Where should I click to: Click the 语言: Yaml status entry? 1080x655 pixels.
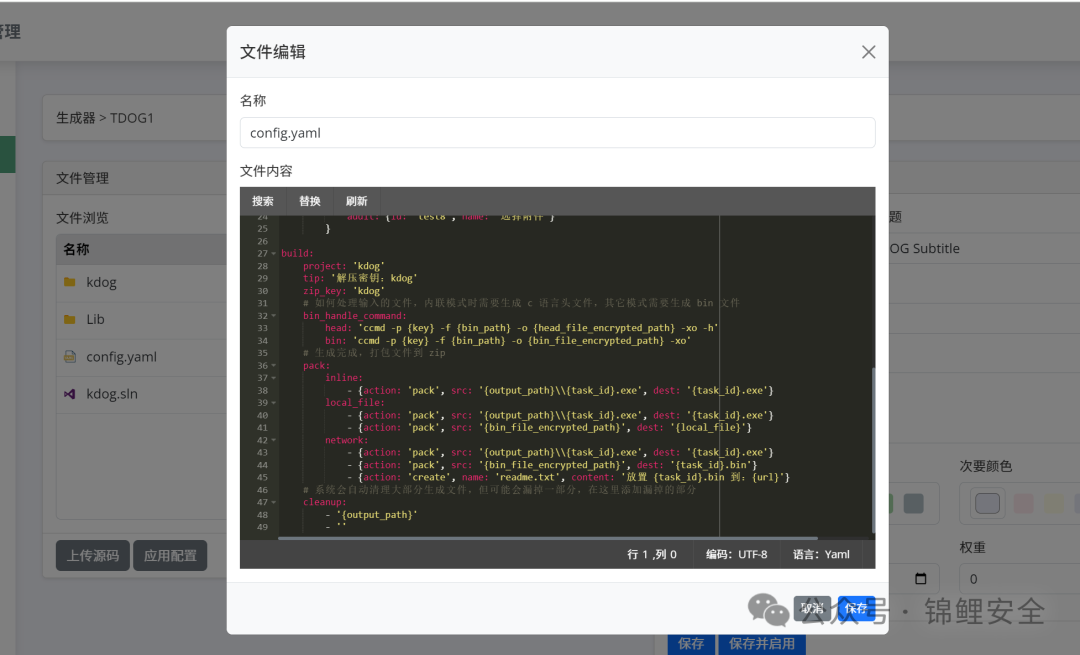click(821, 554)
